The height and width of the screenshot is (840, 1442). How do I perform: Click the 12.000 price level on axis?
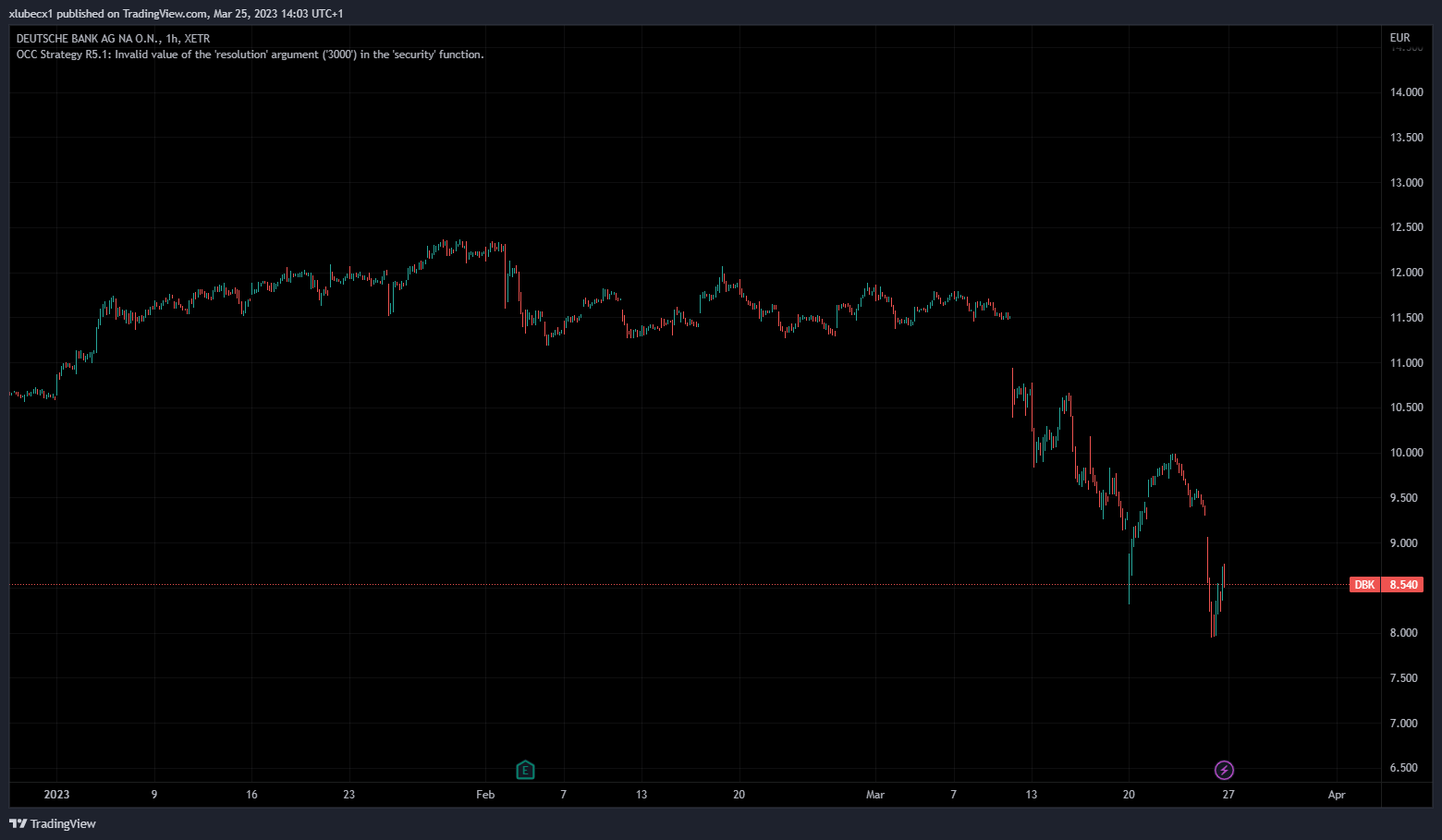click(1406, 273)
